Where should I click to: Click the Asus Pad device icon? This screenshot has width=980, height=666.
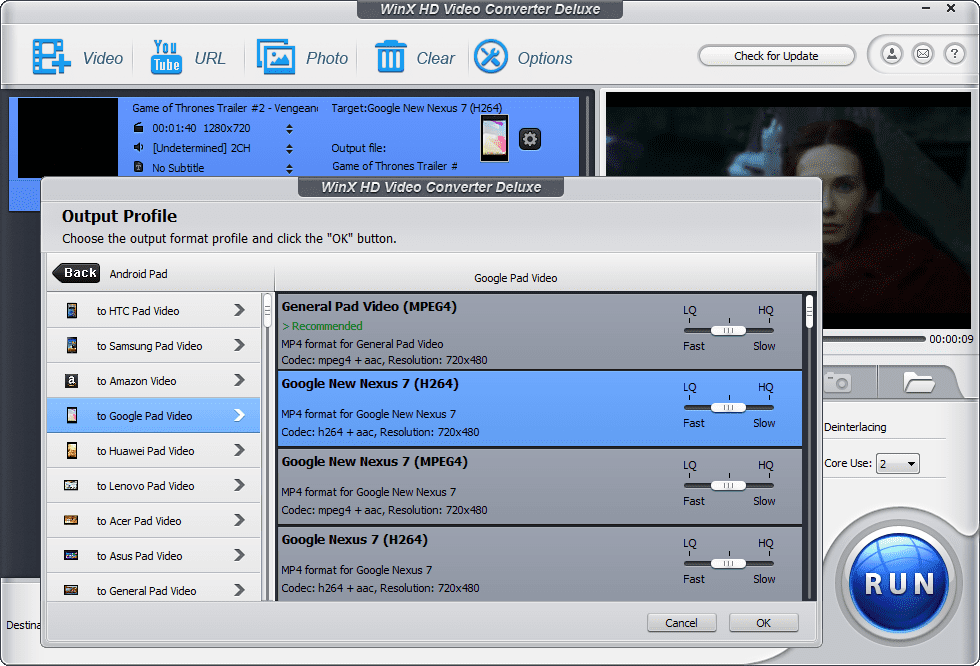coord(71,555)
